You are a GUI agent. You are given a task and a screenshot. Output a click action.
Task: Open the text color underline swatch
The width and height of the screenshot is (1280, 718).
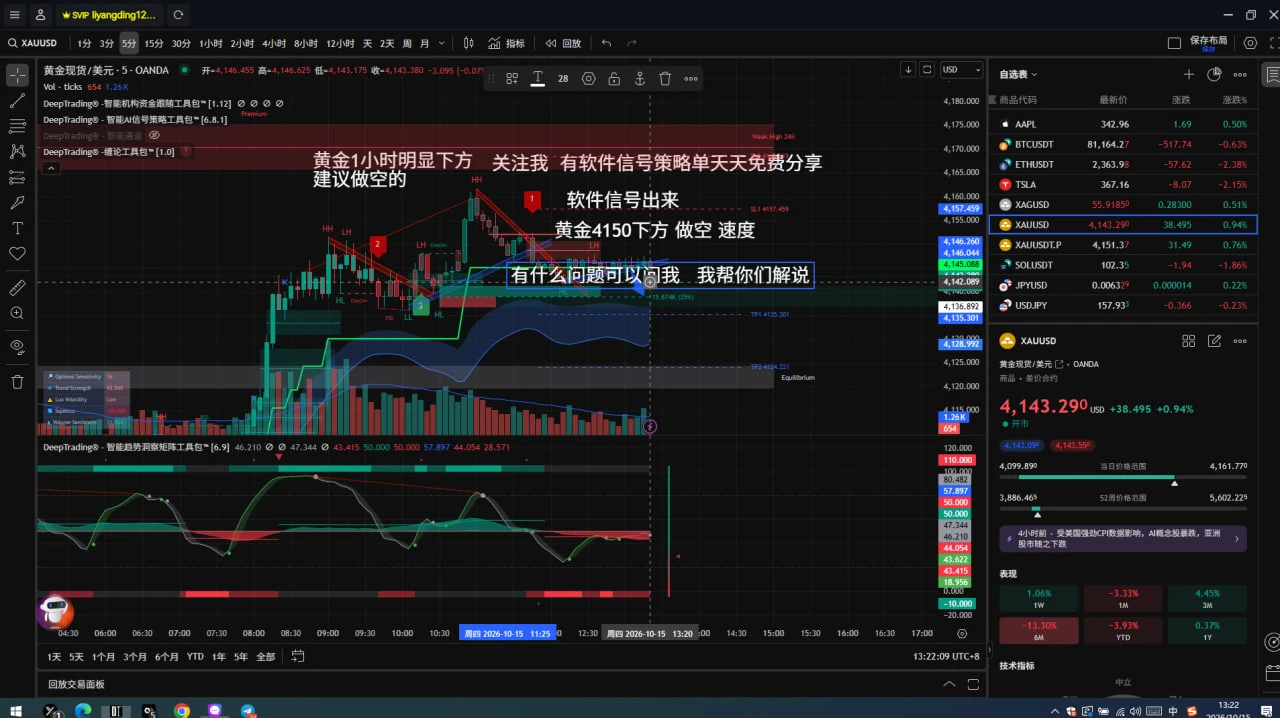(x=537, y=78)
